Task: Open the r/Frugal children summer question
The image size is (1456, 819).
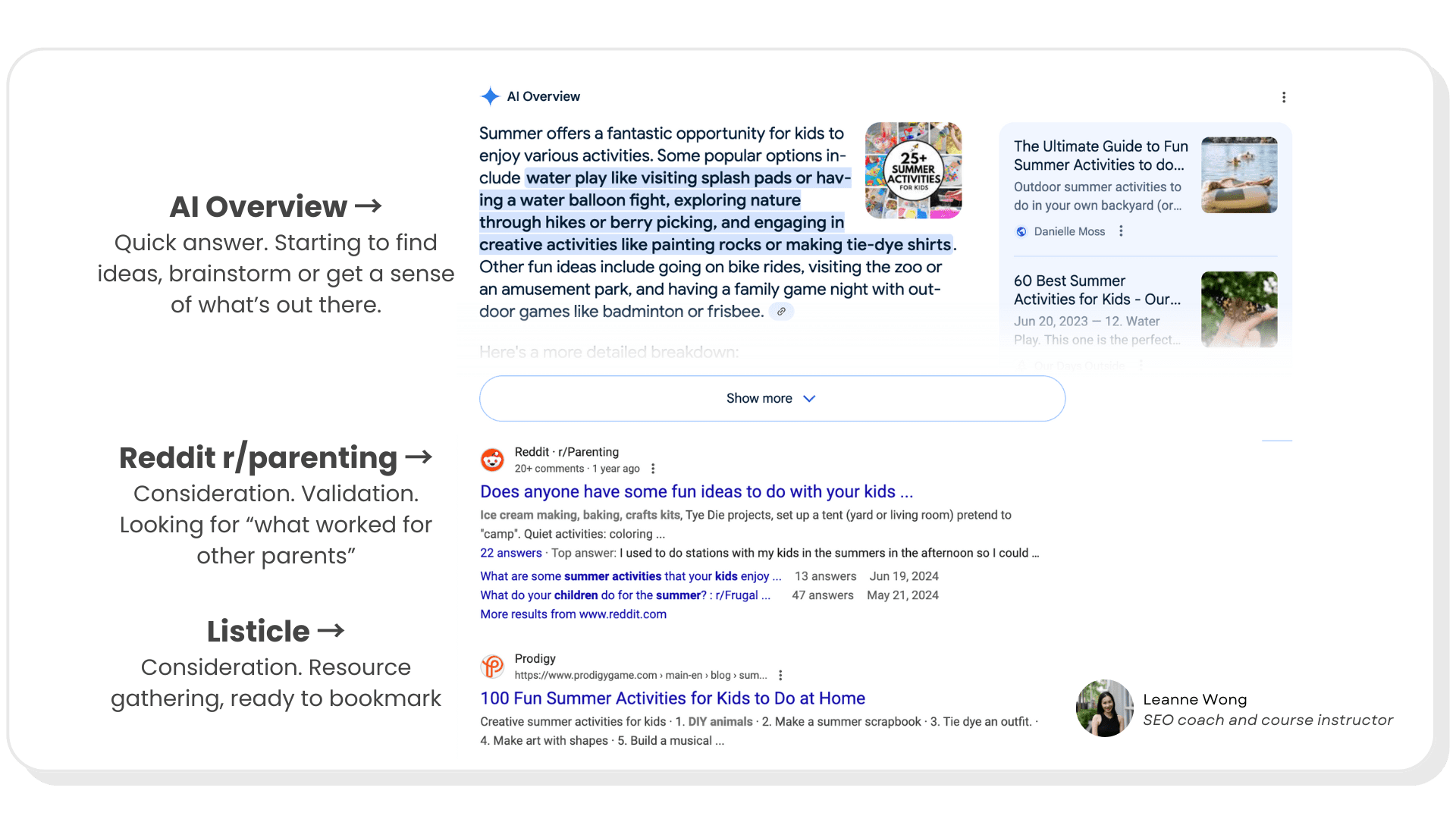Action: [625, 595]
